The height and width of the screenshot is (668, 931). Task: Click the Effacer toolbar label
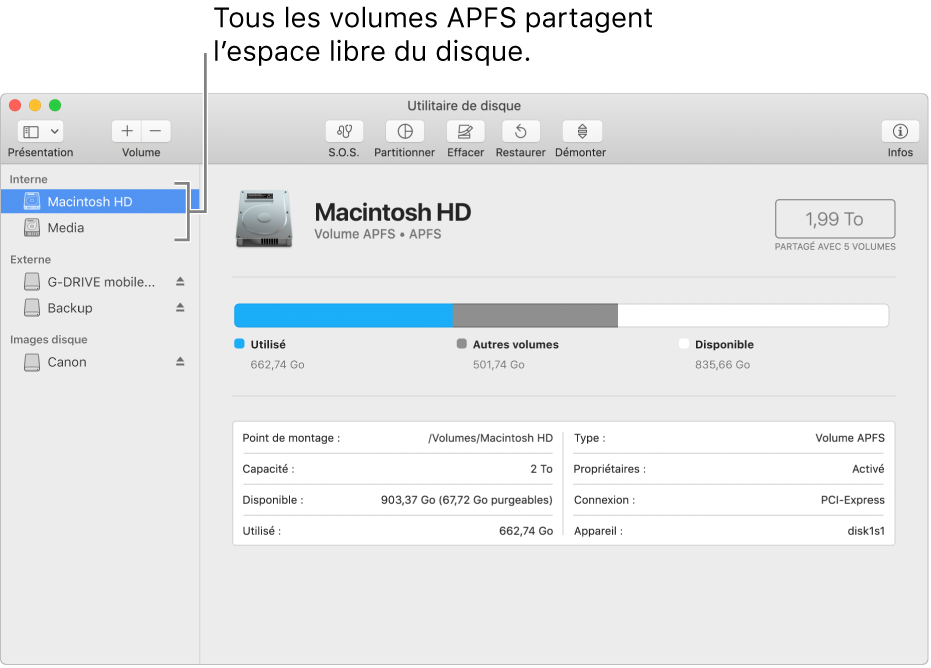point(466,153)
